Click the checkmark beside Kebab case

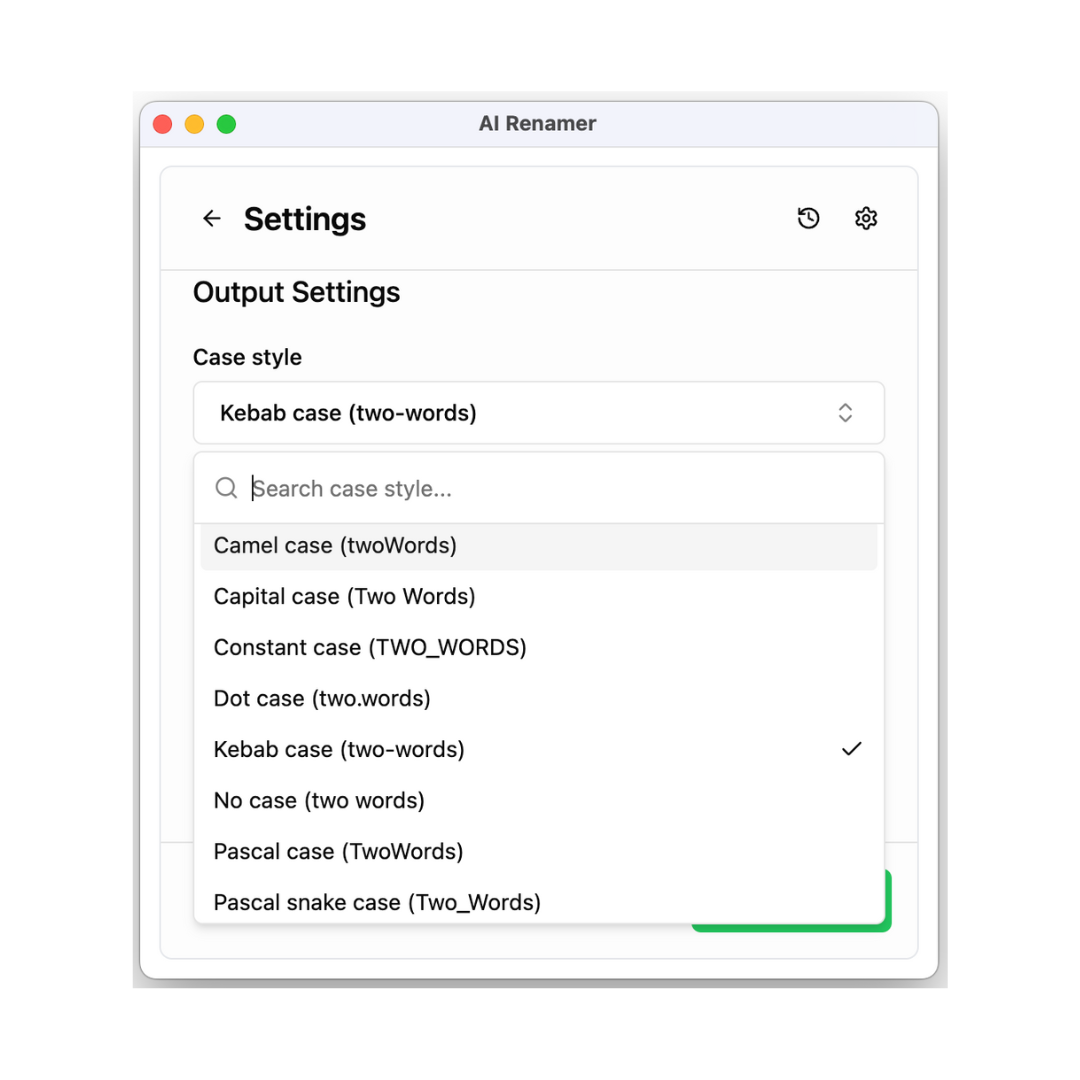click(851, 749)
